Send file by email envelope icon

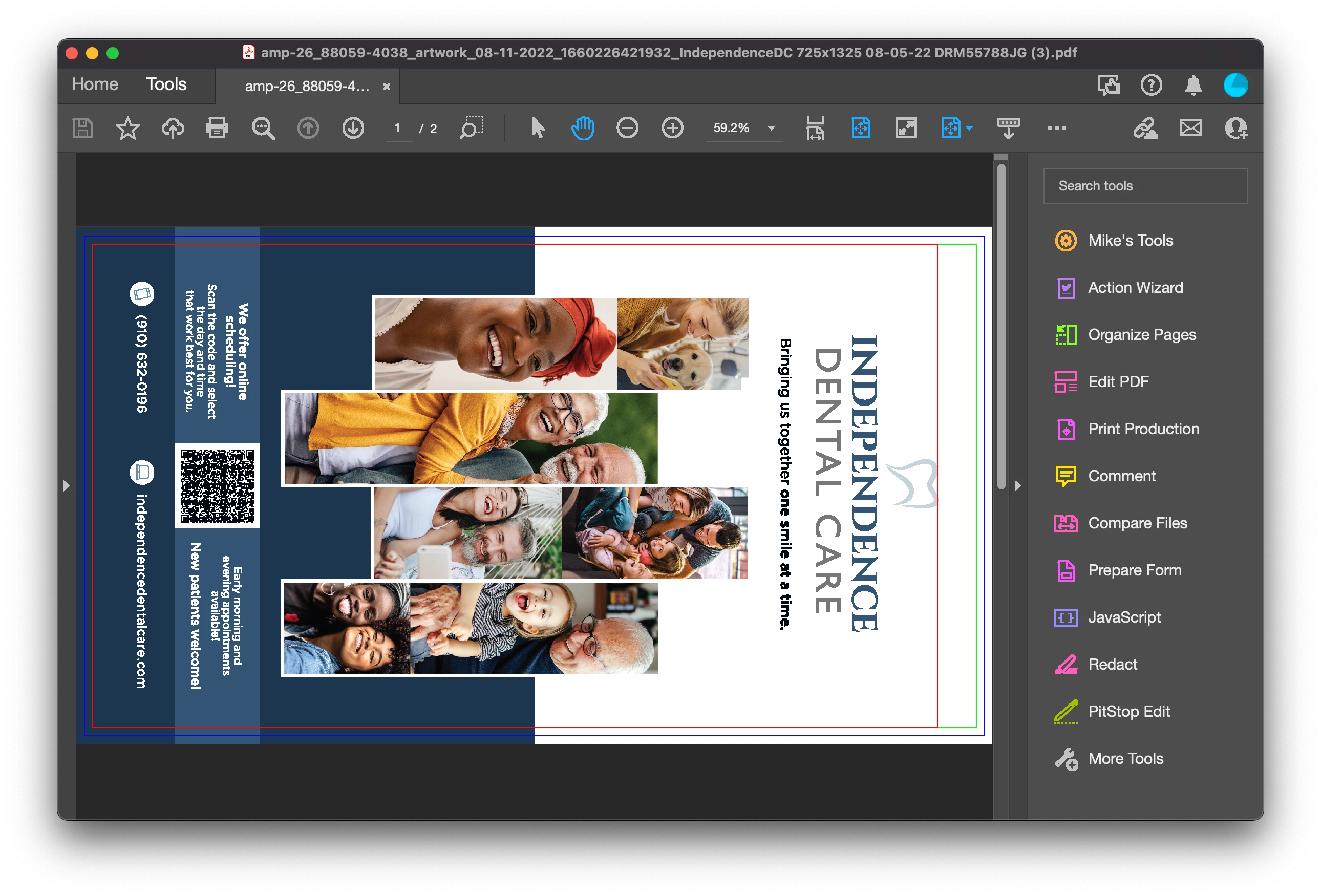click(x=1190, y=128)
